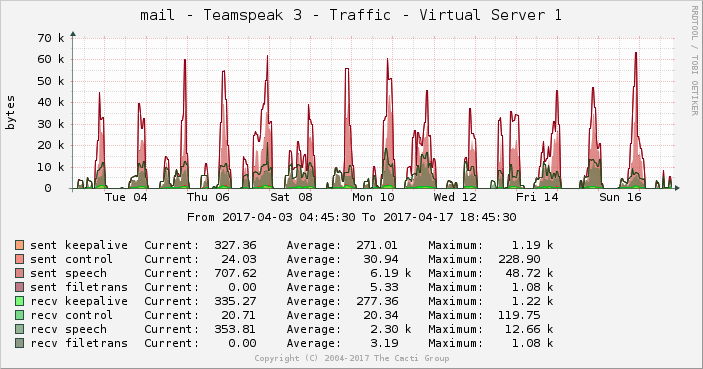The width and height of the screenshot is (703, 369).
Task: Click sent keepalive current value 327.36
Action: click(x=235, y=245)
